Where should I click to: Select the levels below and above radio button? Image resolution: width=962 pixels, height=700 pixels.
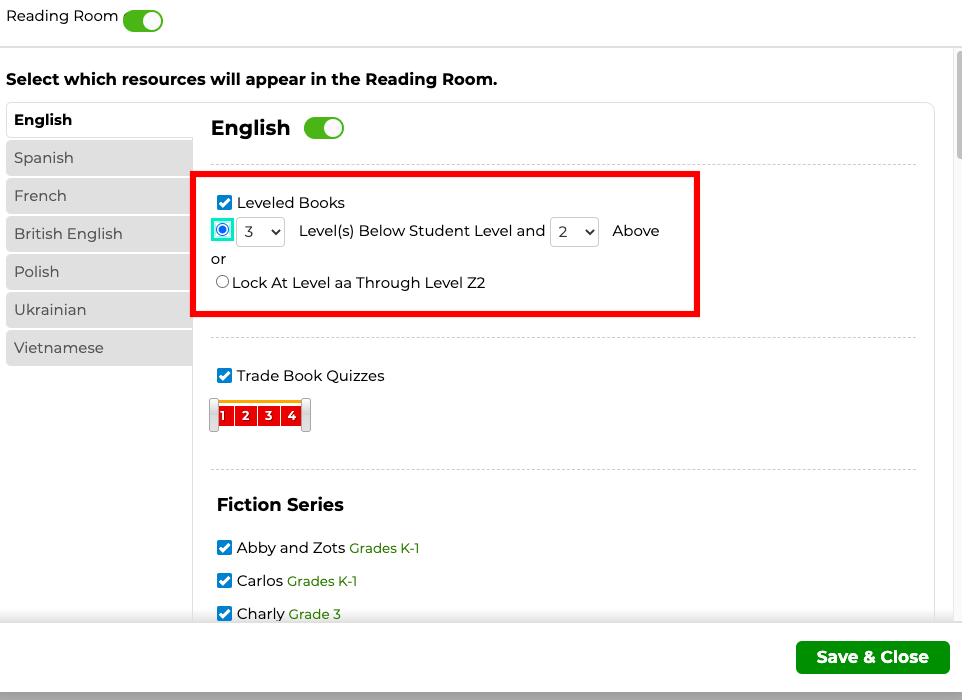click(x=222, y=230)
